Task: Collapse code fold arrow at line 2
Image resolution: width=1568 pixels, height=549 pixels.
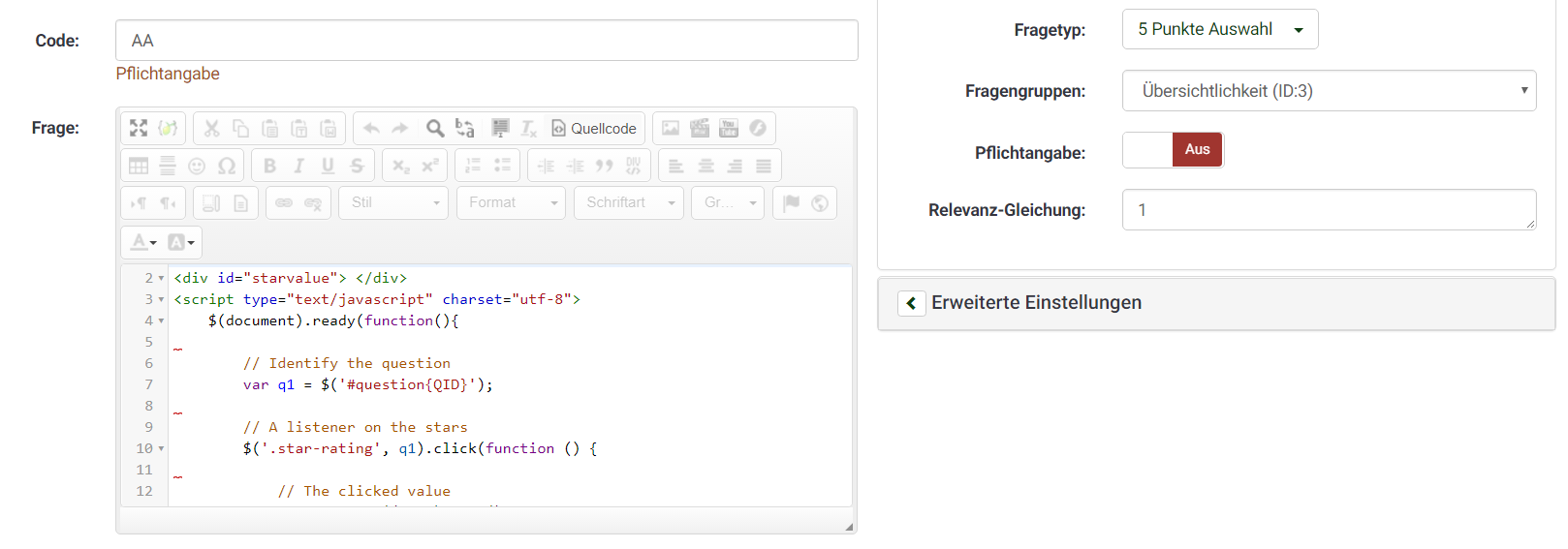Action: point(161,279)
